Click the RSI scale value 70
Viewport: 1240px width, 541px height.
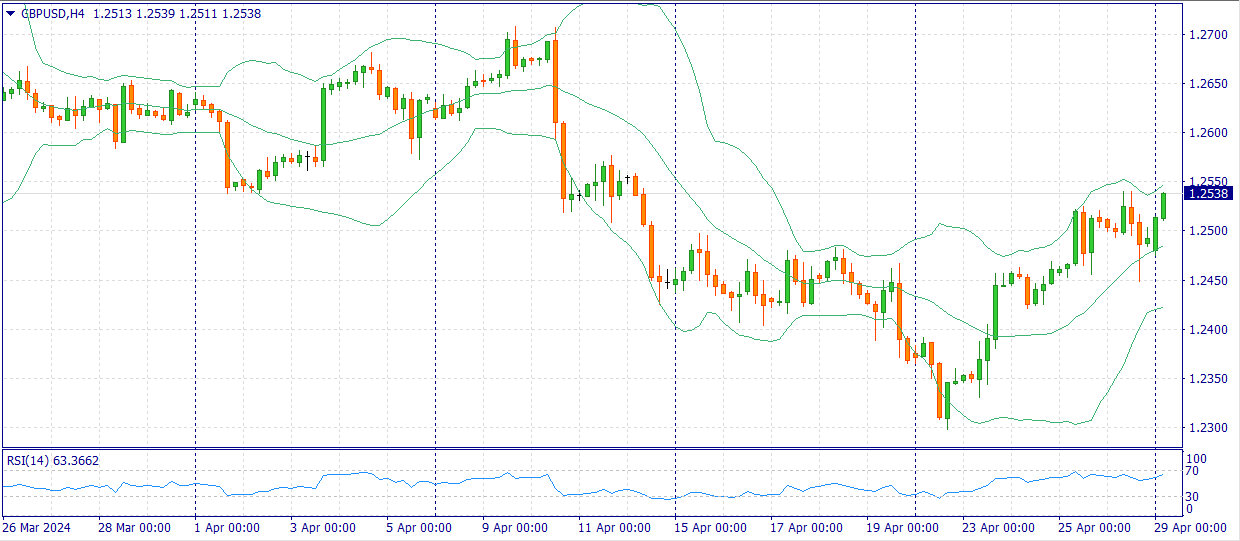pos(1193,471)
